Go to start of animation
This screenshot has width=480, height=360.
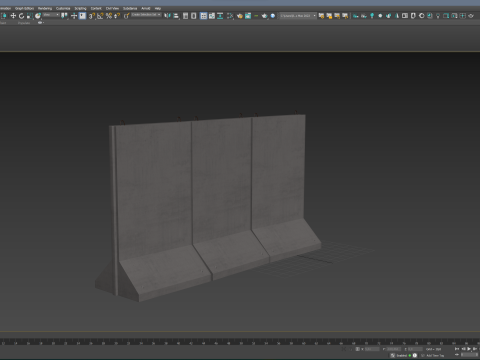point(457,349)
